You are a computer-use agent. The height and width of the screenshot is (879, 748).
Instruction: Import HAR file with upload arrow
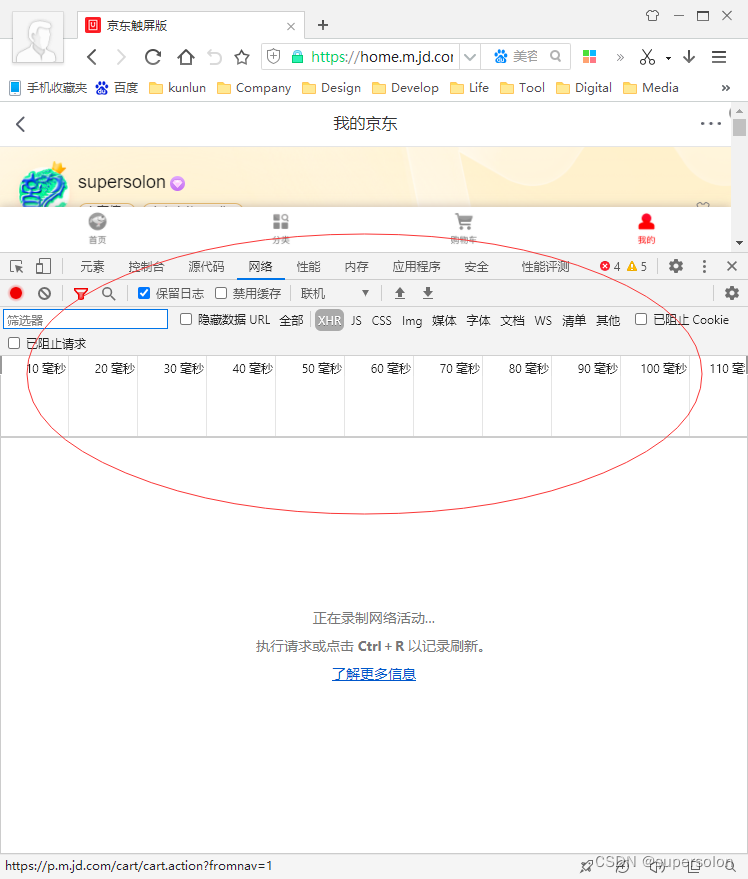(x=400, y=293)
